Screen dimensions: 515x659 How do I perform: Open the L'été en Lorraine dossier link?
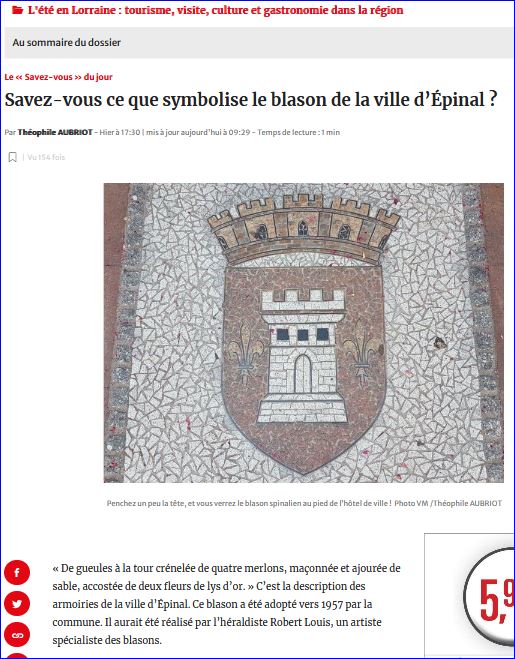tap(215, 10)
